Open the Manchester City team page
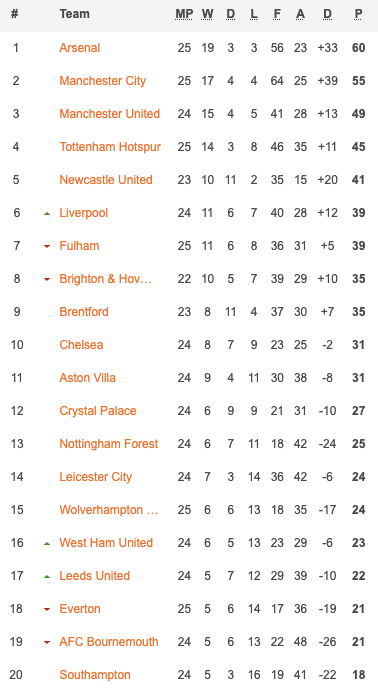 (x=102, y=81)
